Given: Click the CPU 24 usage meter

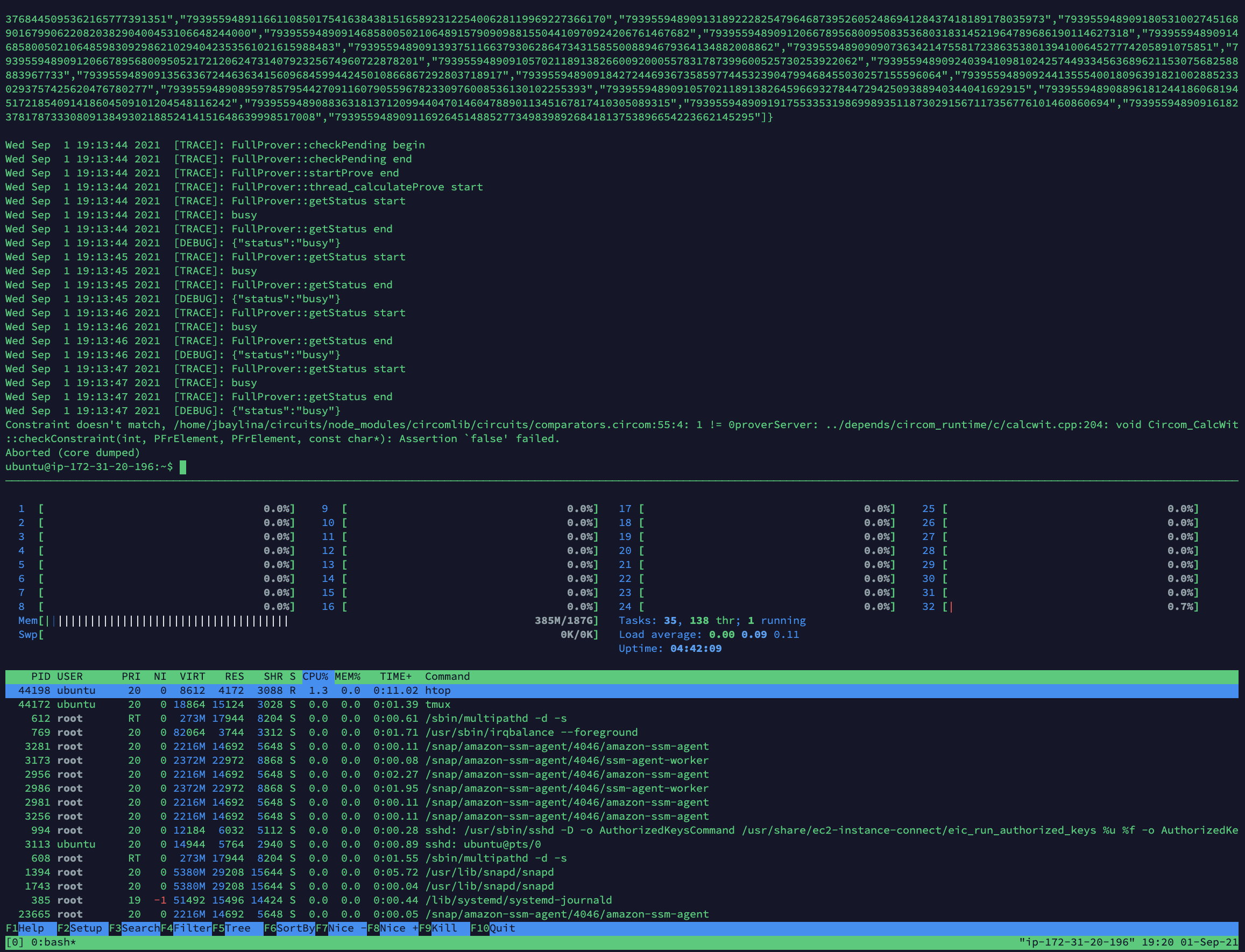Looking at the screenshot, I should [x=757, y=607].
